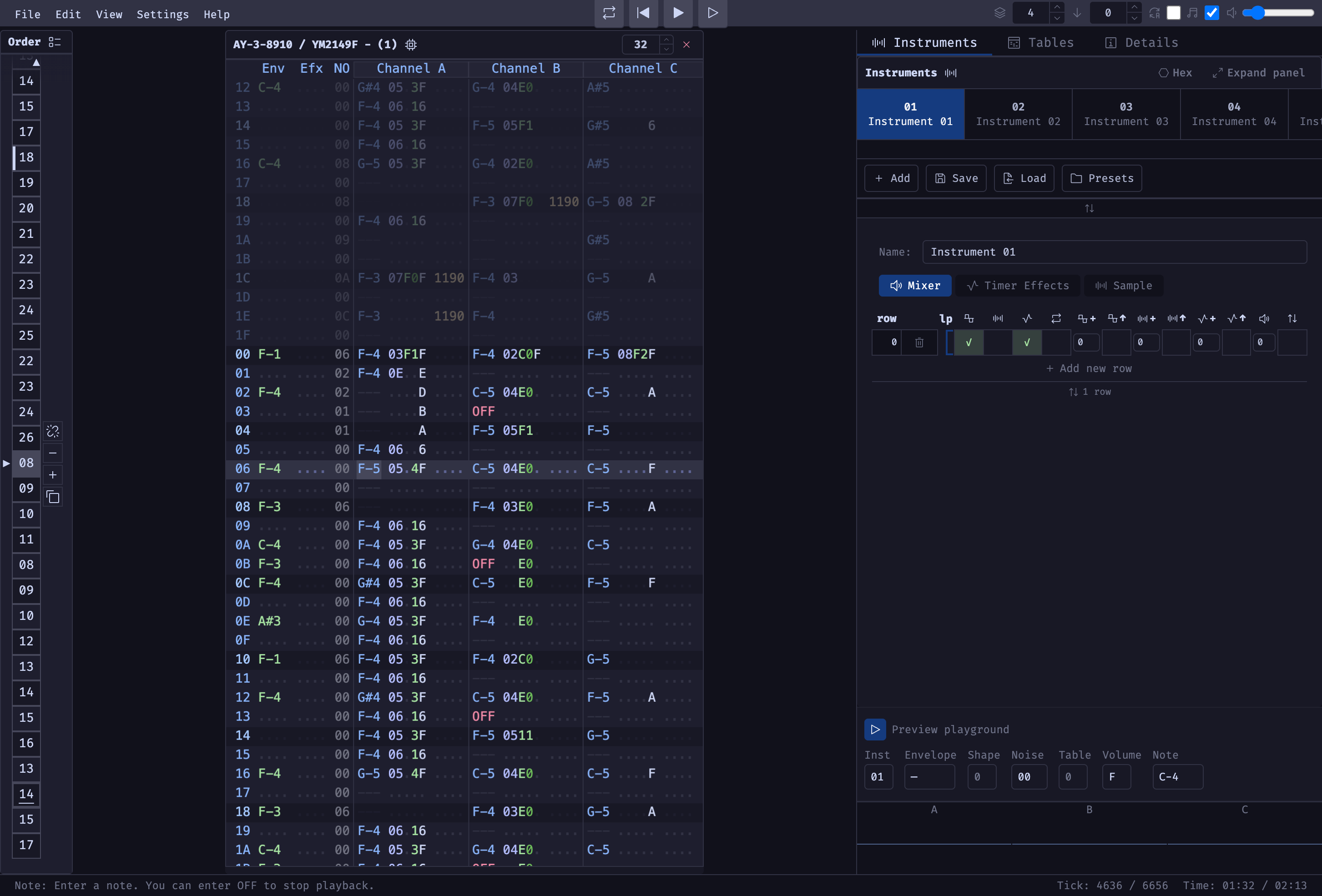Click the speaker volume icon in toolbar

pos(1231,13)
